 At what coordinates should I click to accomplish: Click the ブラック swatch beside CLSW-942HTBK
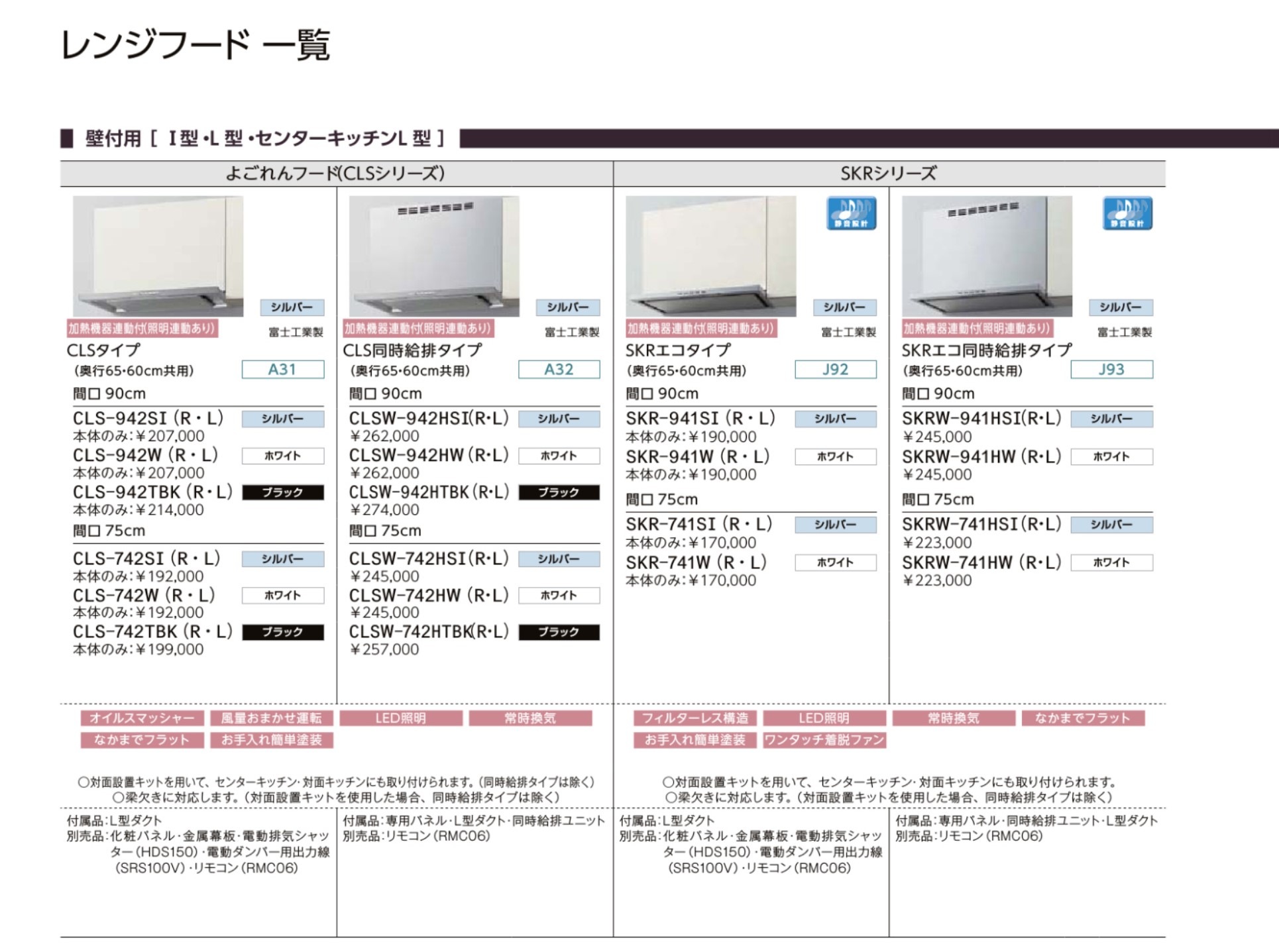tap(559, 492)
